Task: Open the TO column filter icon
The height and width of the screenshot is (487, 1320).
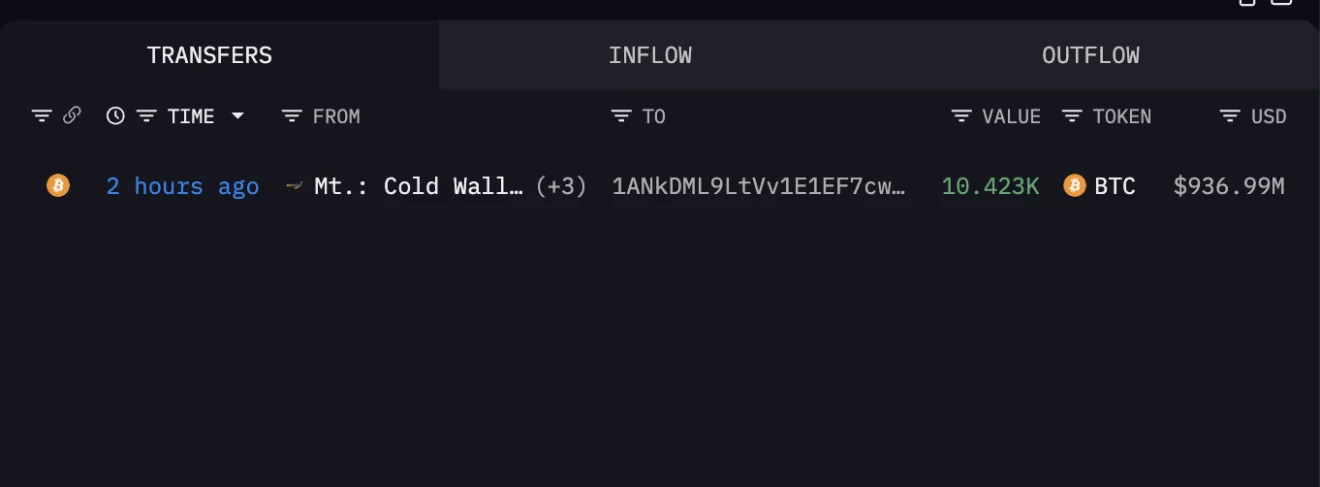Action: (x=621, y=116)
